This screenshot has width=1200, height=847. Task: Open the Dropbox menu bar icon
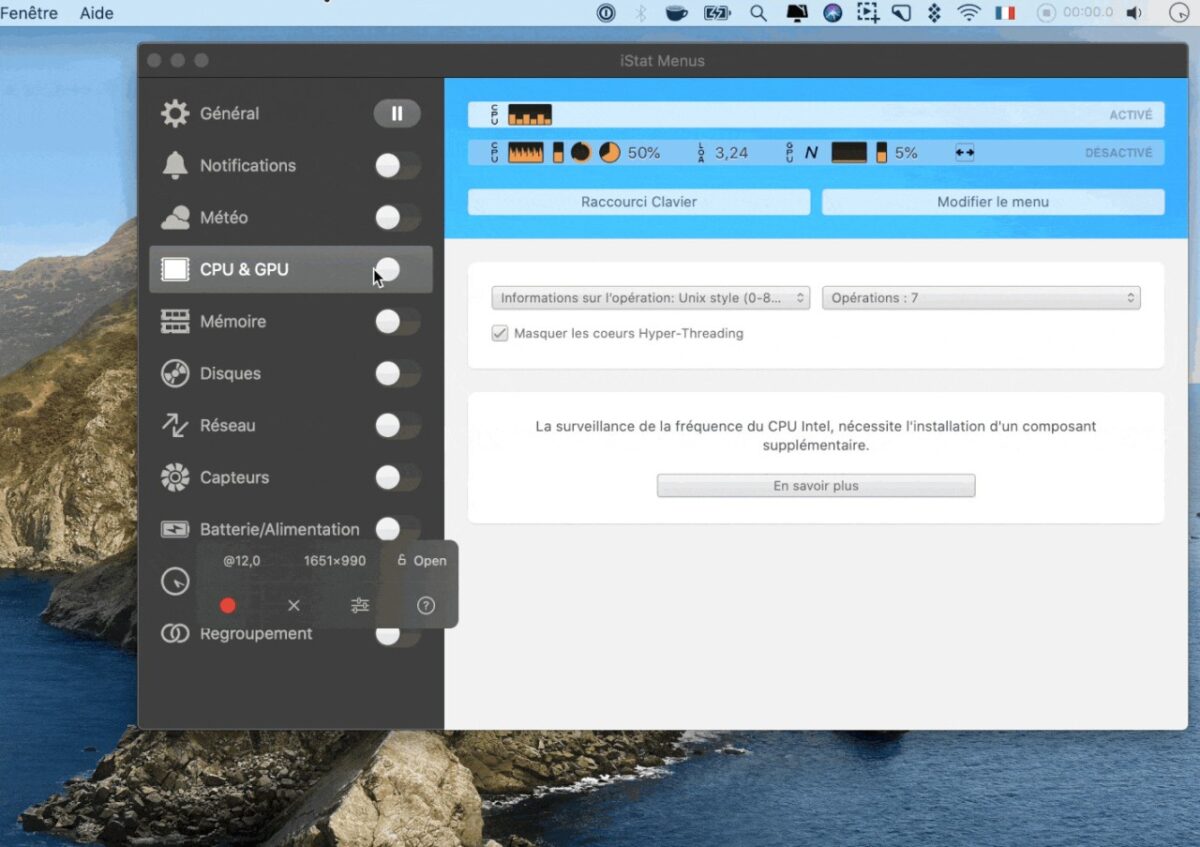(934, 13)
